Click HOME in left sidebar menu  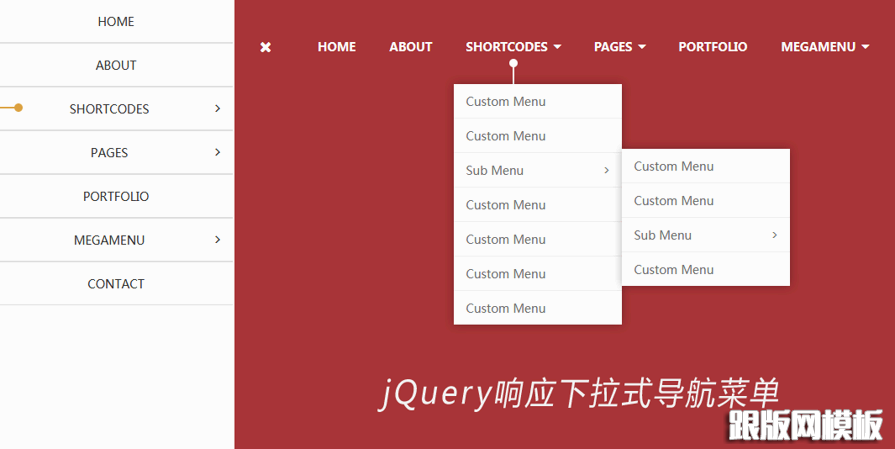click(x=116, y=21)
